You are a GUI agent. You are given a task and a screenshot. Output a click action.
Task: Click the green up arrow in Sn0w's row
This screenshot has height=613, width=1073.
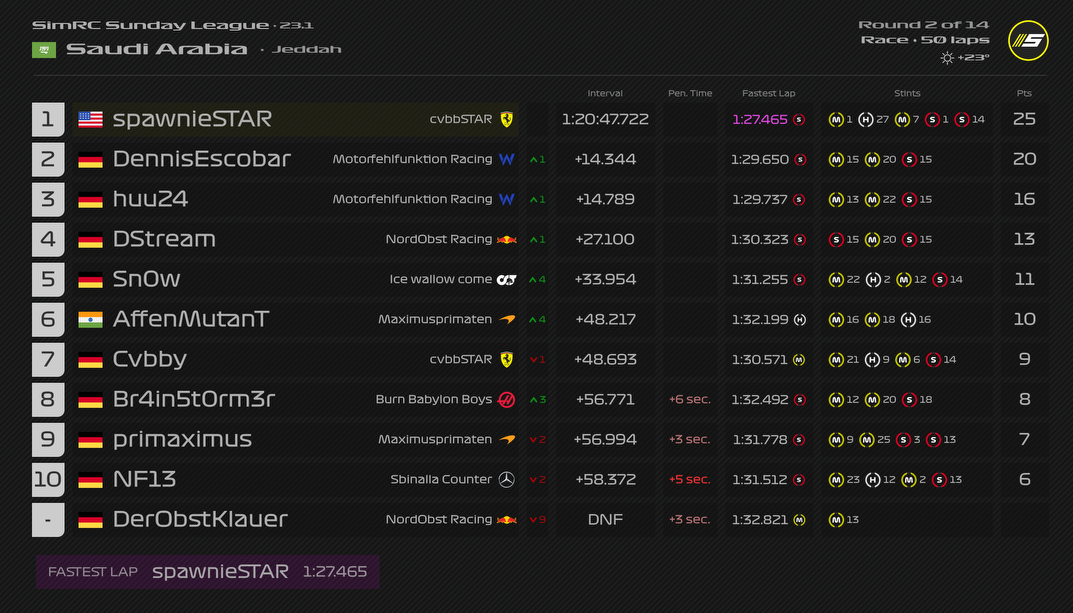[533, 279]
